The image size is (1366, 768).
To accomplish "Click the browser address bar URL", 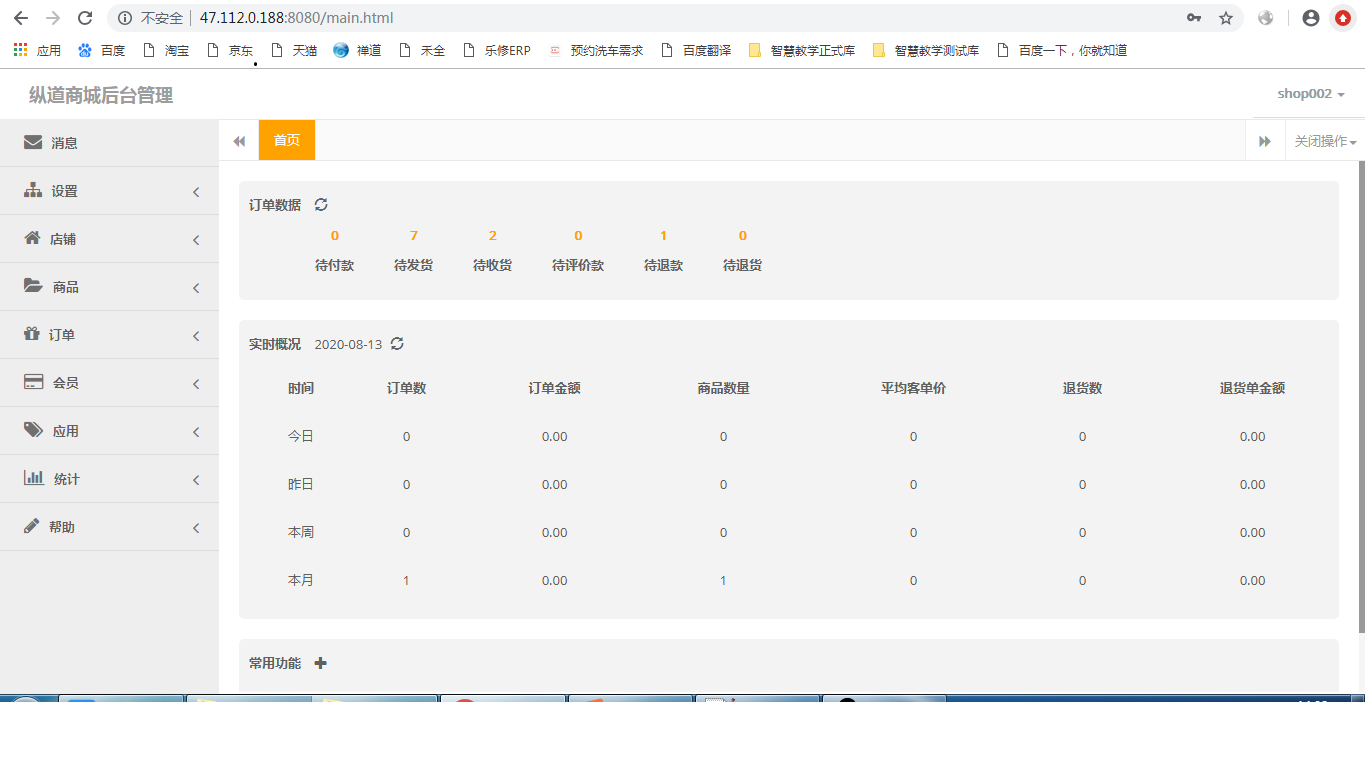I will pyautogui.click(x=296, y=18).
